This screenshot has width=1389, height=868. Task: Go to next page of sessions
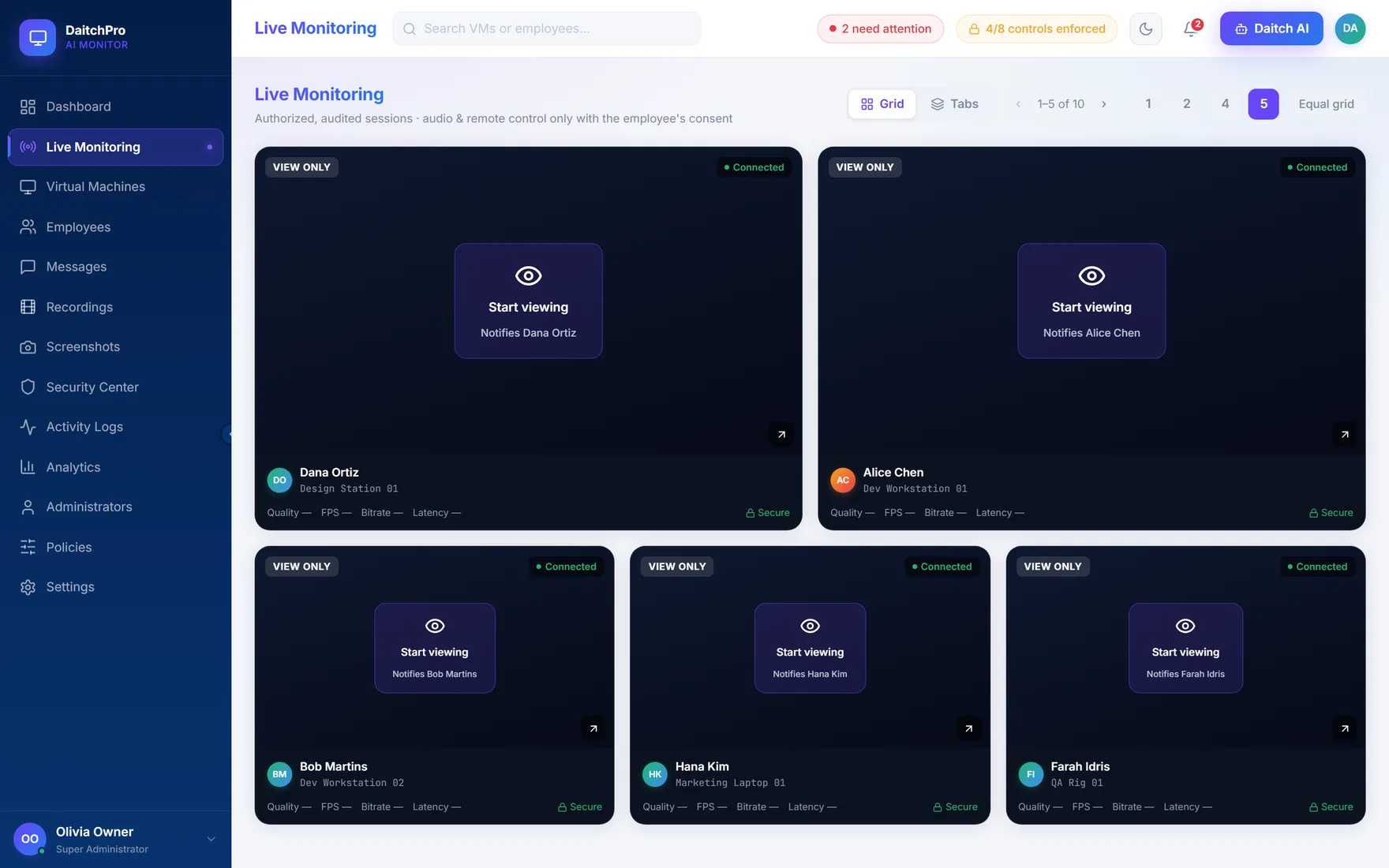tap(1104, 104)
